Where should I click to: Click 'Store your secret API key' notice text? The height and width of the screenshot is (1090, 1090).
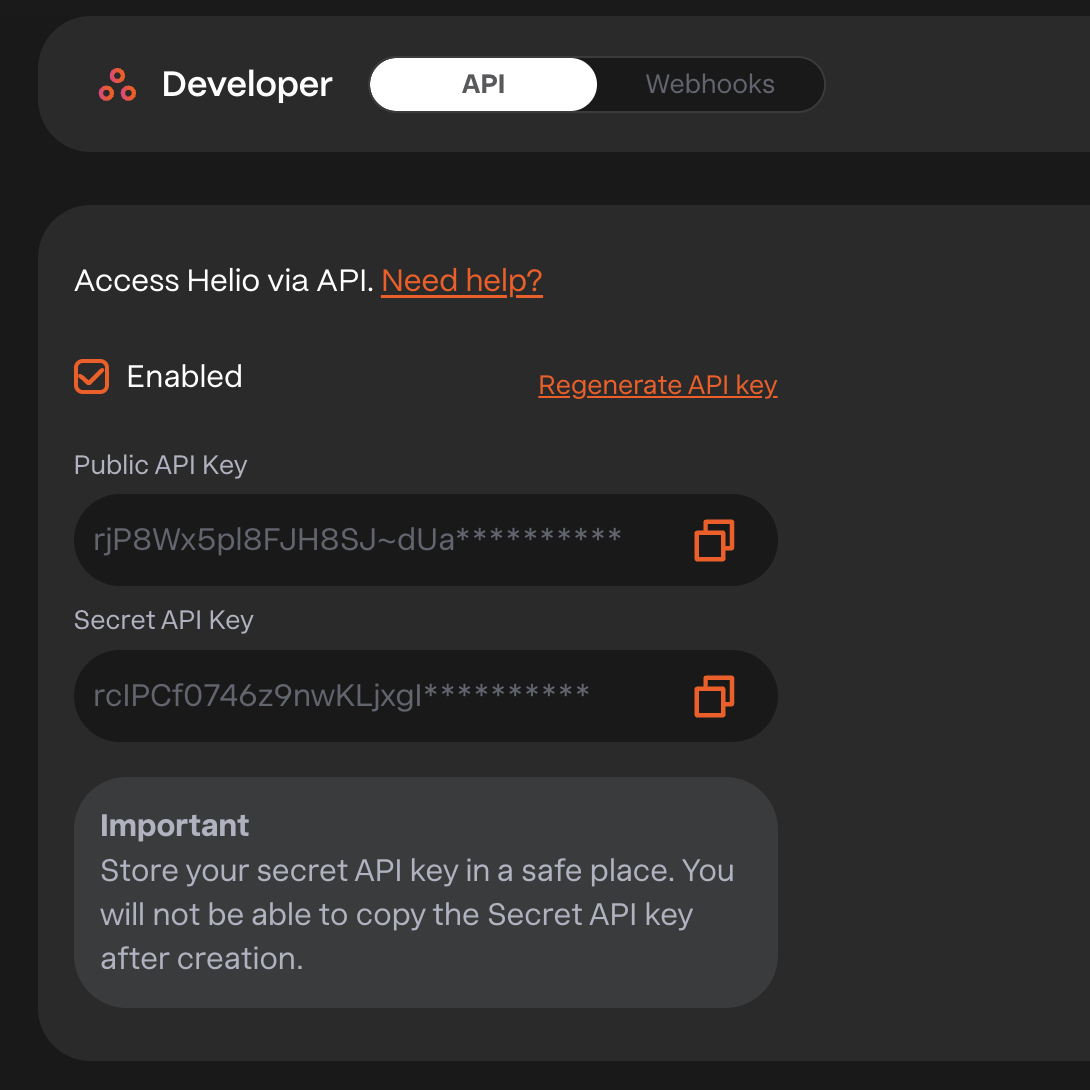417,914
